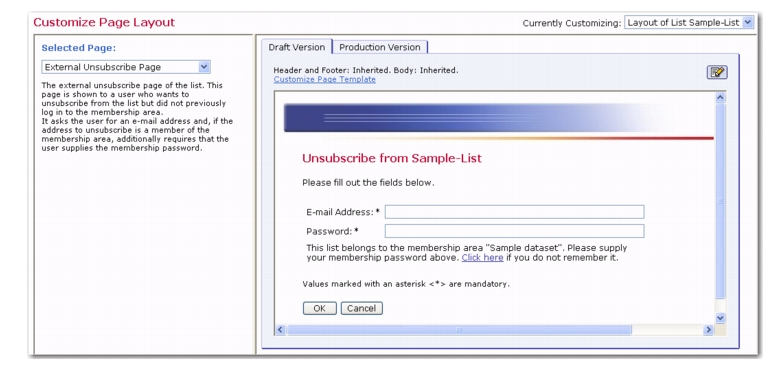773x378 pixels.
Task: Select the Draft Version tab
Action: (297, 47)
